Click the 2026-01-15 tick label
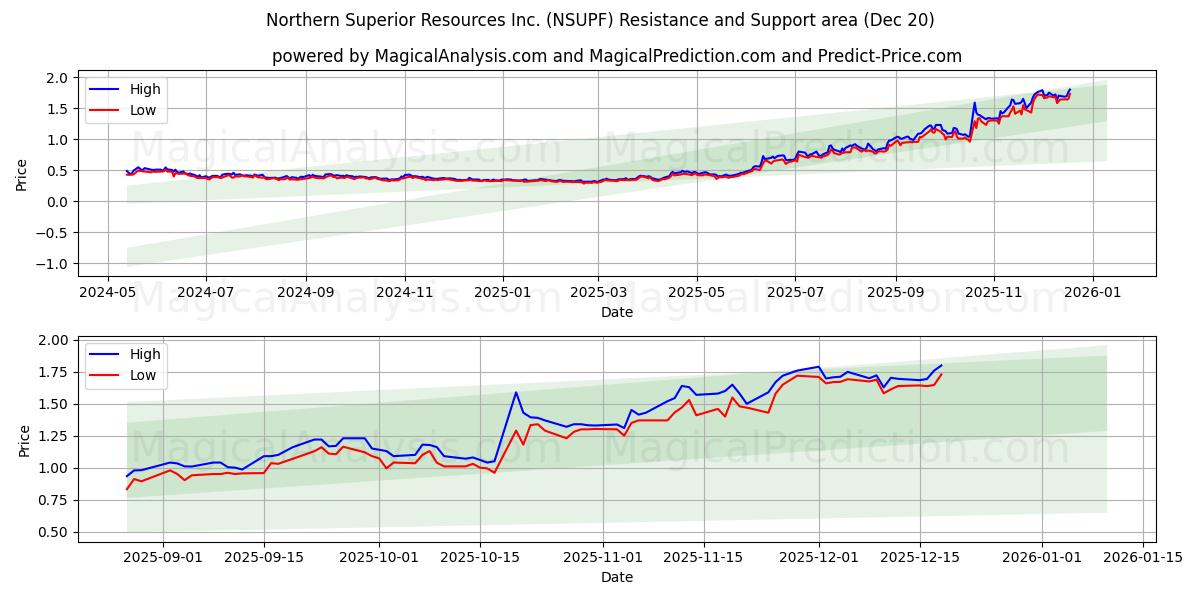 pos(1143,559)
